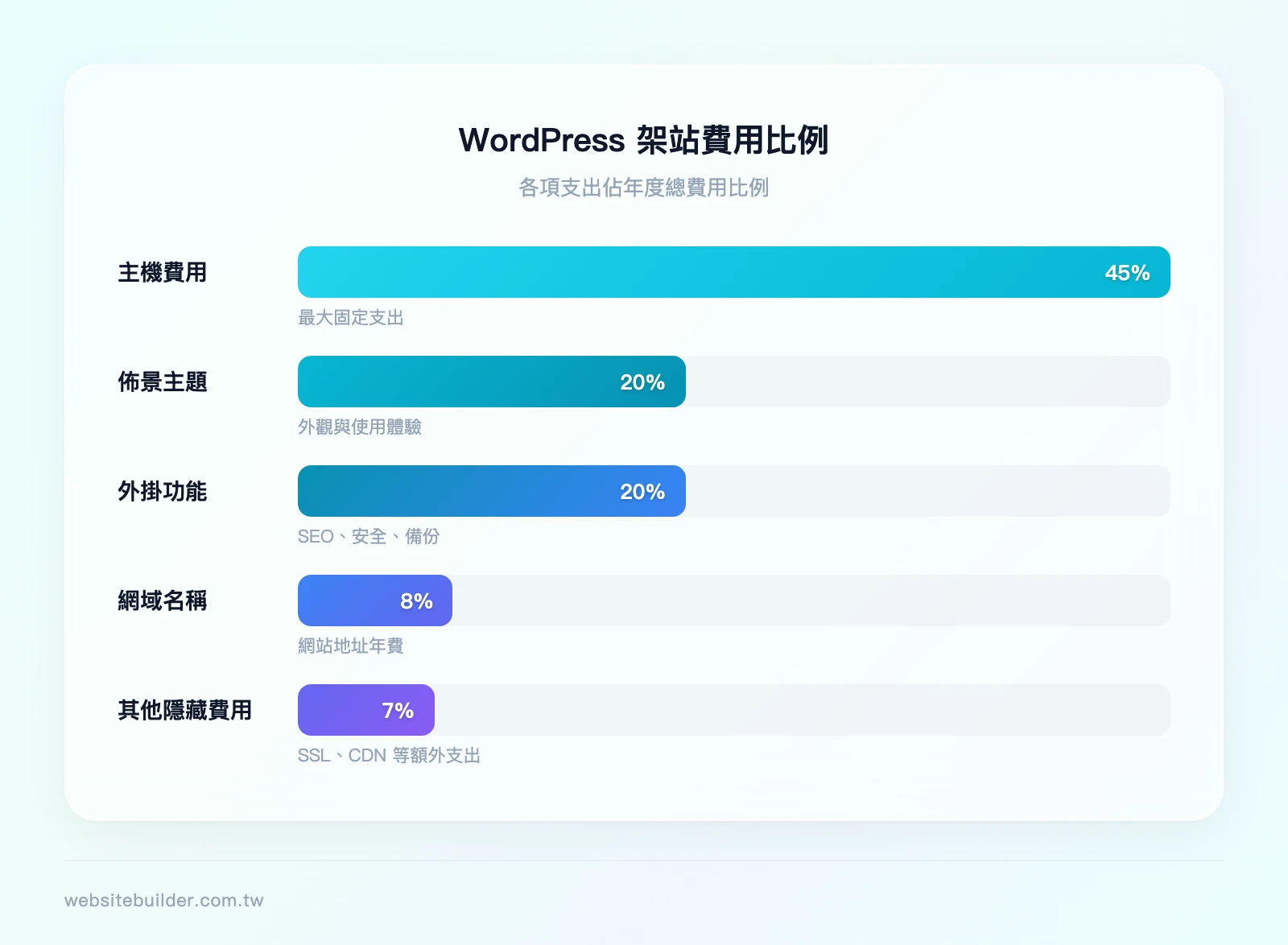
Task: Click the 主機費用 row label
Action: pyautogui.click(x=163, y=272)
